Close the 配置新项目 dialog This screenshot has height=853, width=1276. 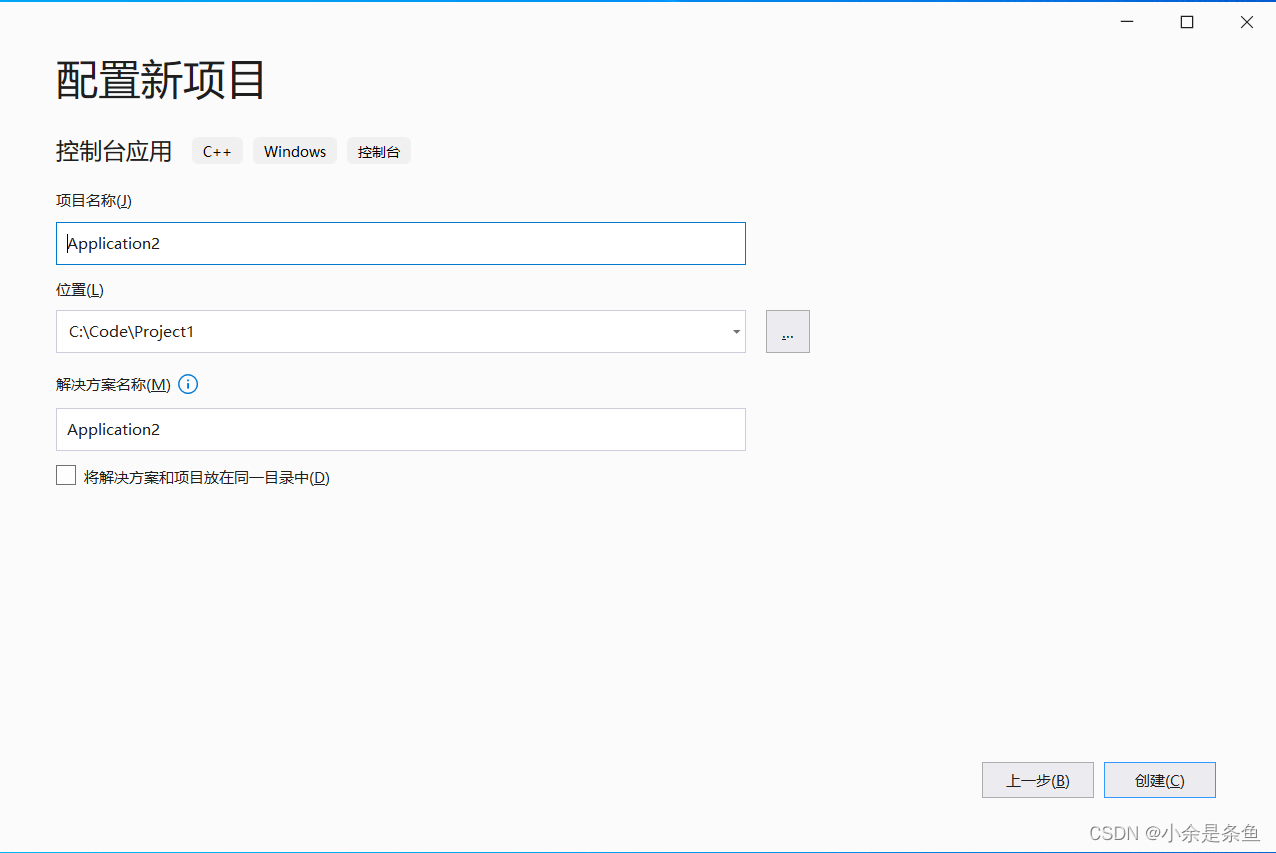tap(1246, 21)
